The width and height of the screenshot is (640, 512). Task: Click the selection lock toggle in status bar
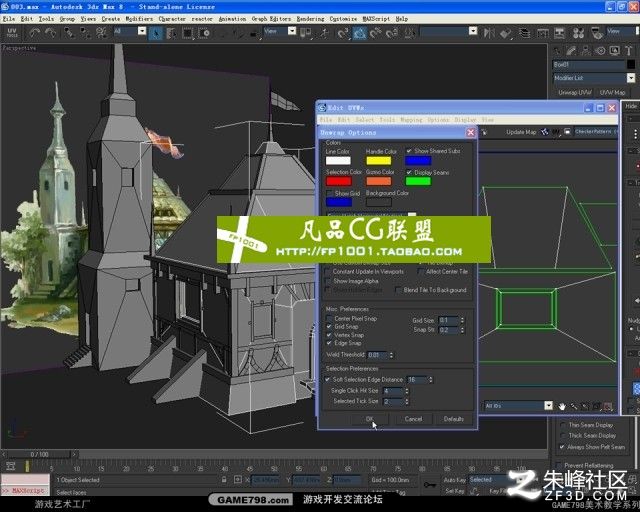tap(224, 480)
